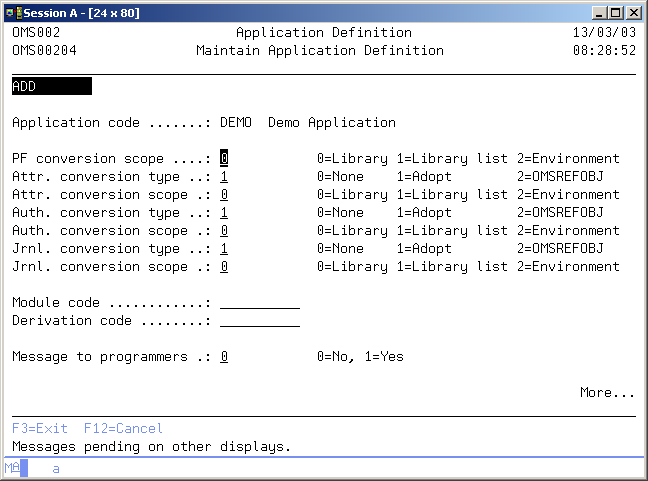Click the More... indicator

pyautogui.click(x=607, y=393)
